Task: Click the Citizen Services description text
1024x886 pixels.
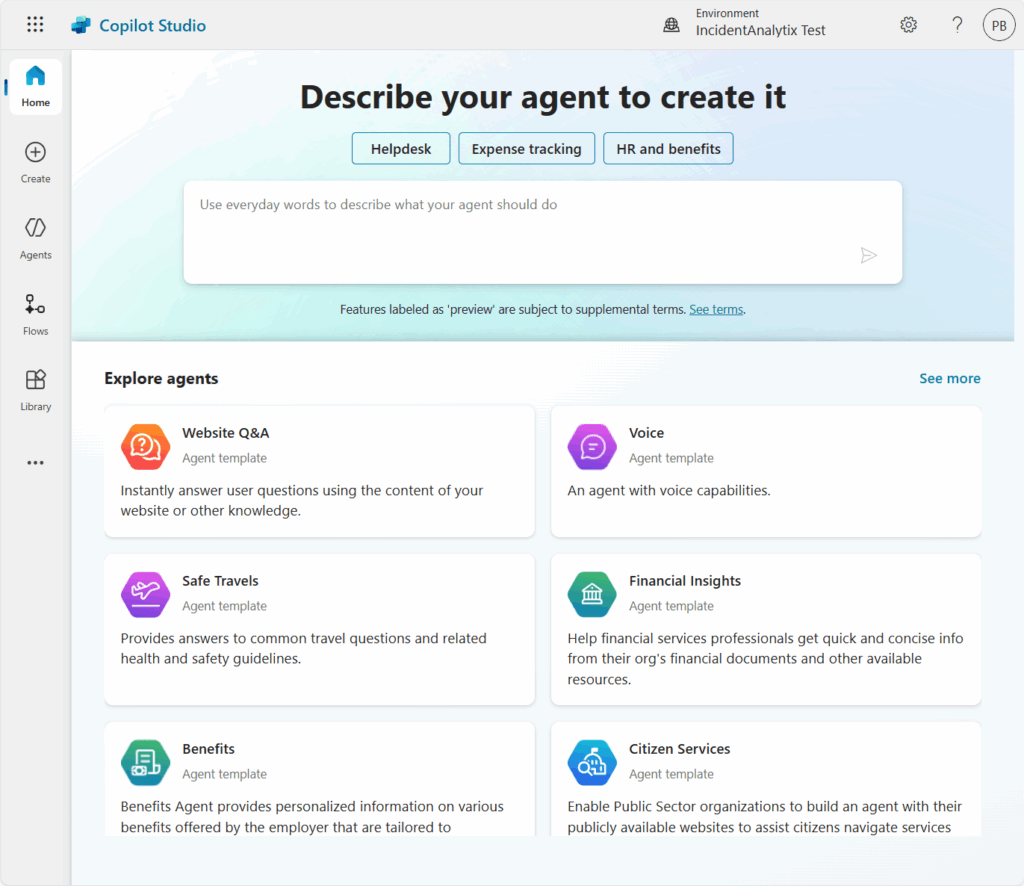Action: [x=765, y=817]
